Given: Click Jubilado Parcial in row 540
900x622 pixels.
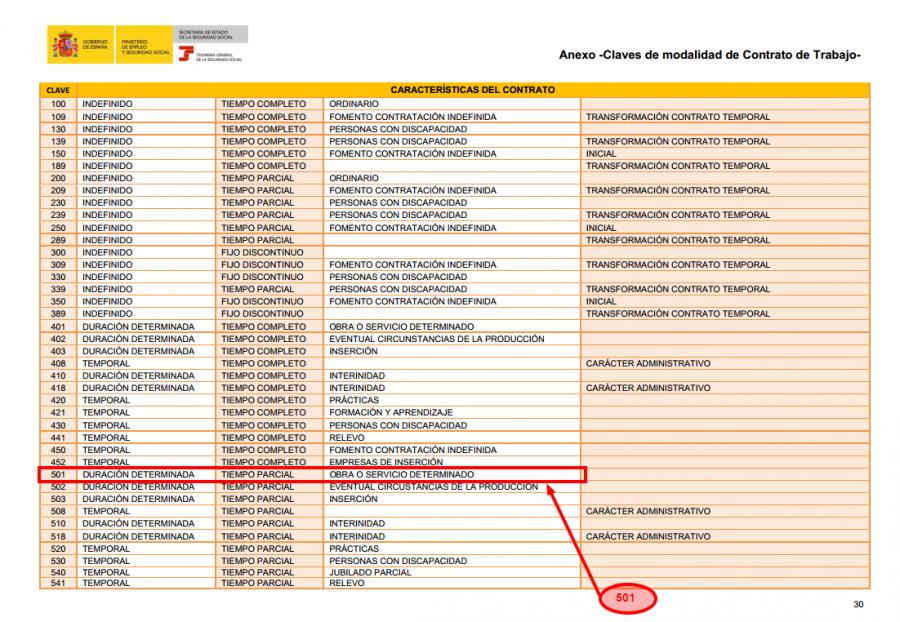Looking at the screenshot, I should tap(370, 571).
